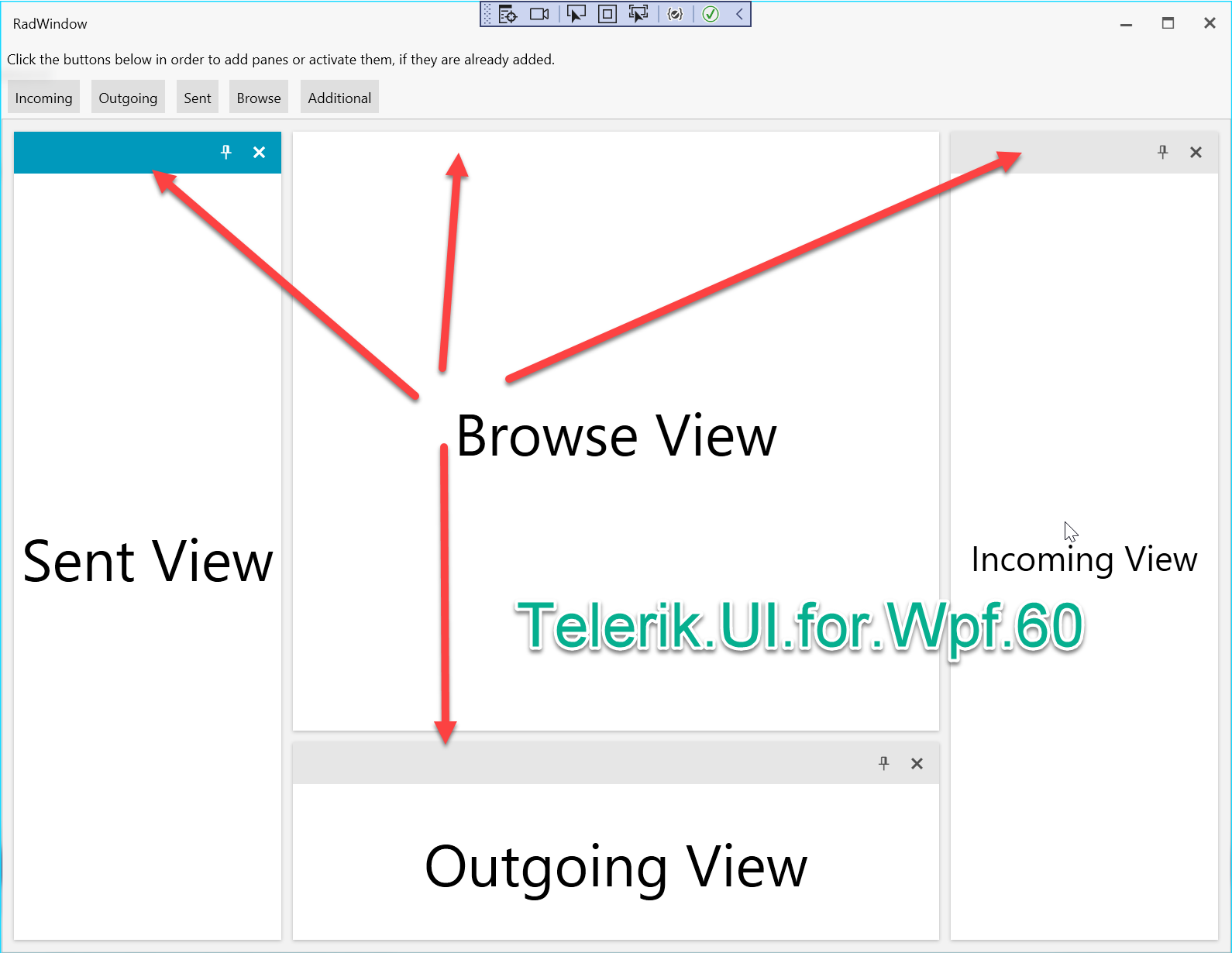This screenshot has height=953, width=1232.
Task: Close the Outgoing View pane
Action: coord(917,764)
